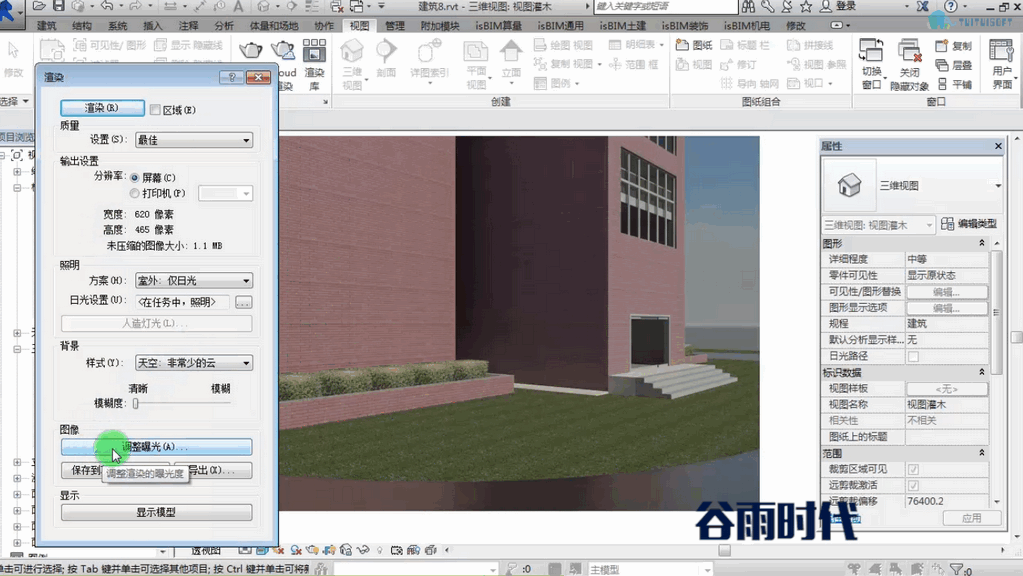Screen dimensions: 1023x576
Task: Toggle the 远剪裁激活 checkbox
Action: tap(913, 485)
